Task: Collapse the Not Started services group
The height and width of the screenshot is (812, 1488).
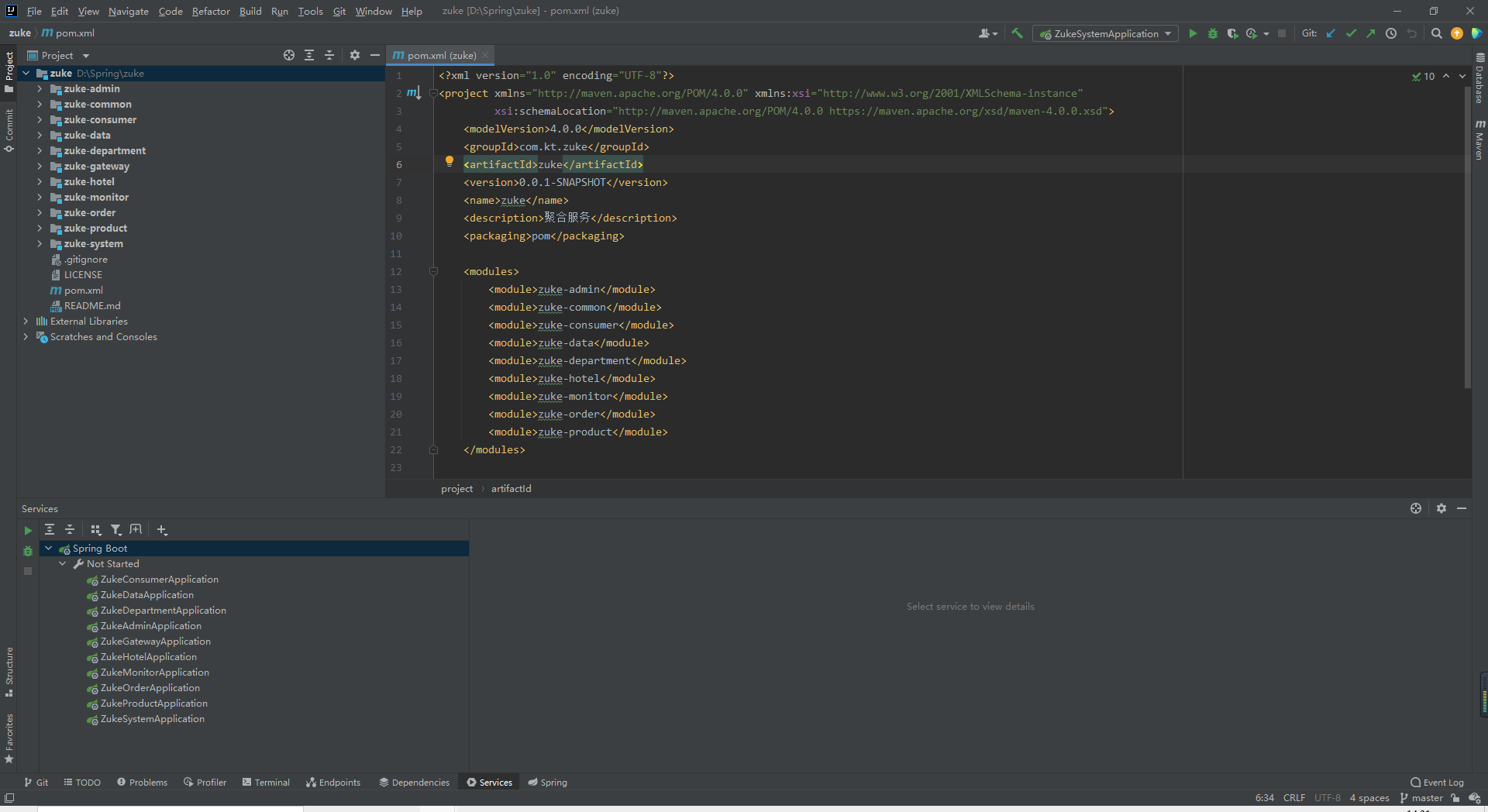Action: pyautogui.click(x=63, y=563)
